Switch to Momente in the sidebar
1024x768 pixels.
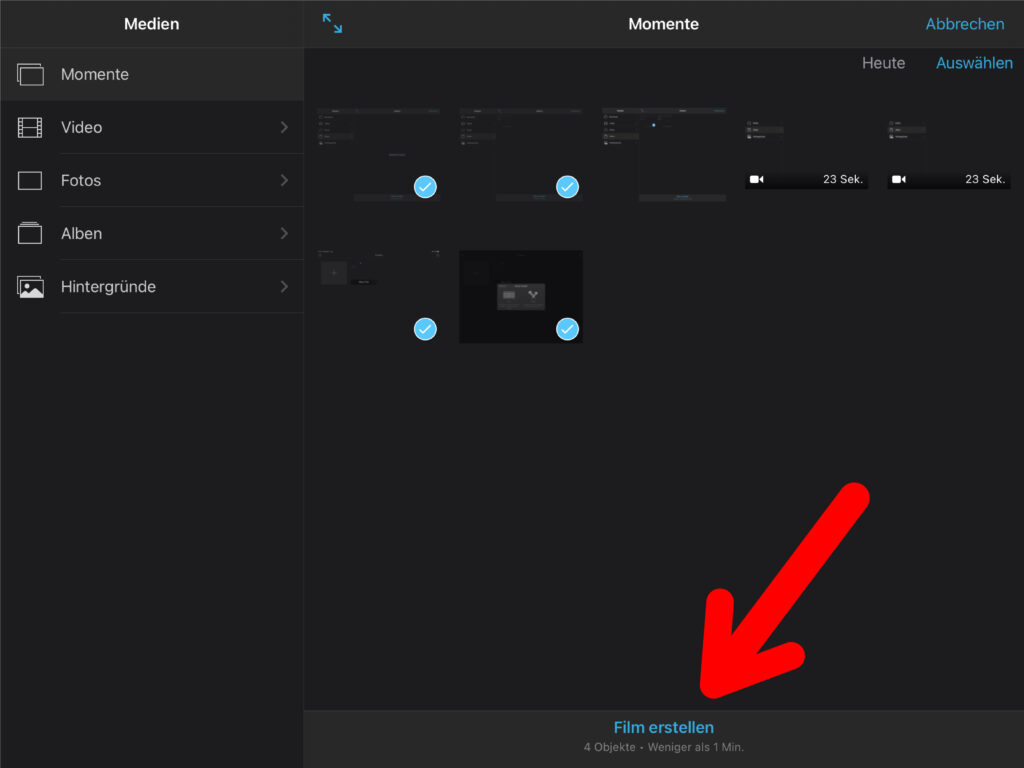[x=95, y=74]
